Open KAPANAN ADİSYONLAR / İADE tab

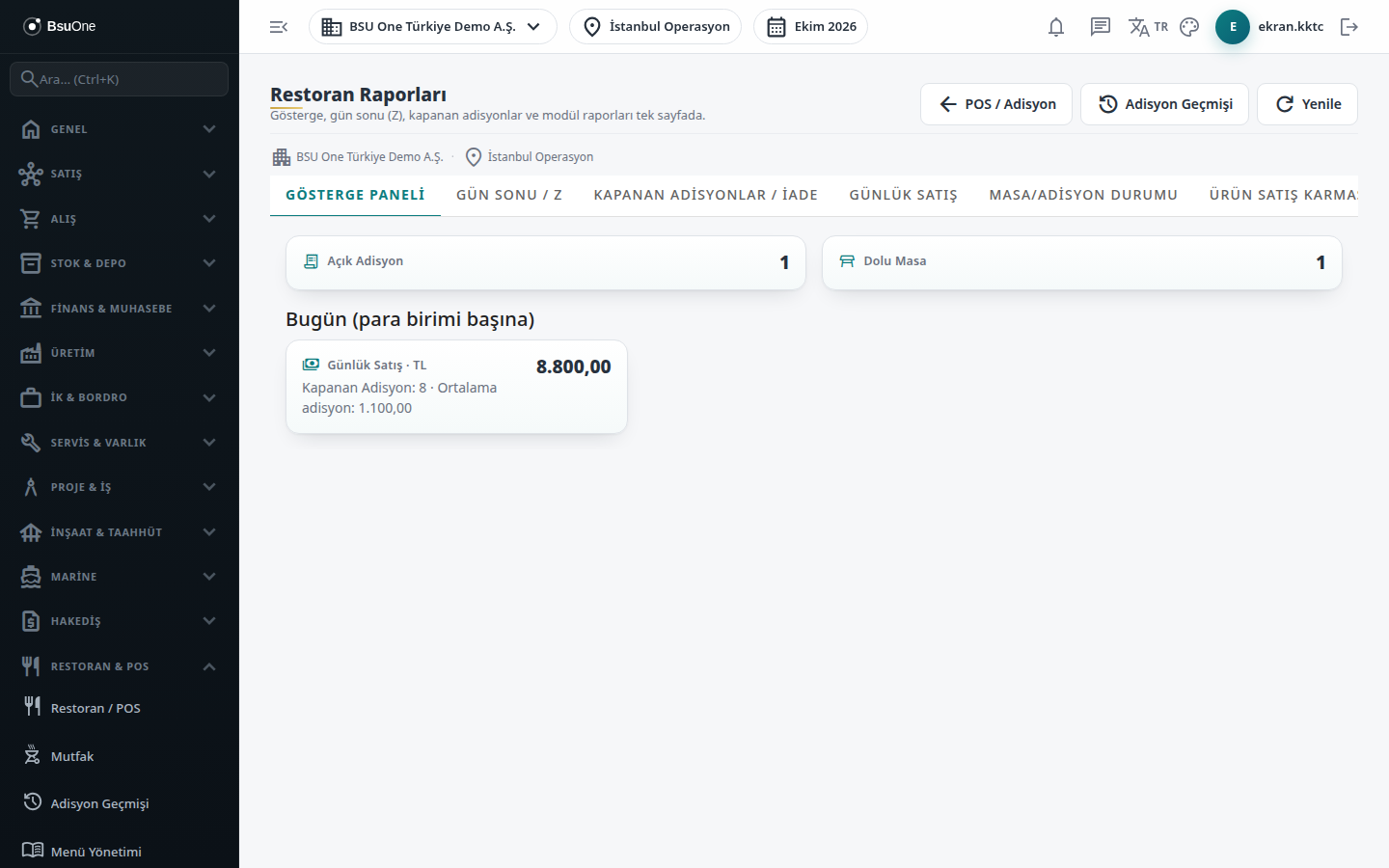[706, 195]
